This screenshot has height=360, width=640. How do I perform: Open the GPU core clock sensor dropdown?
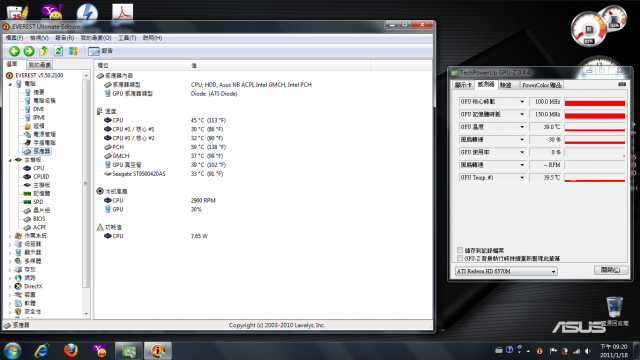tap(522, 102)
